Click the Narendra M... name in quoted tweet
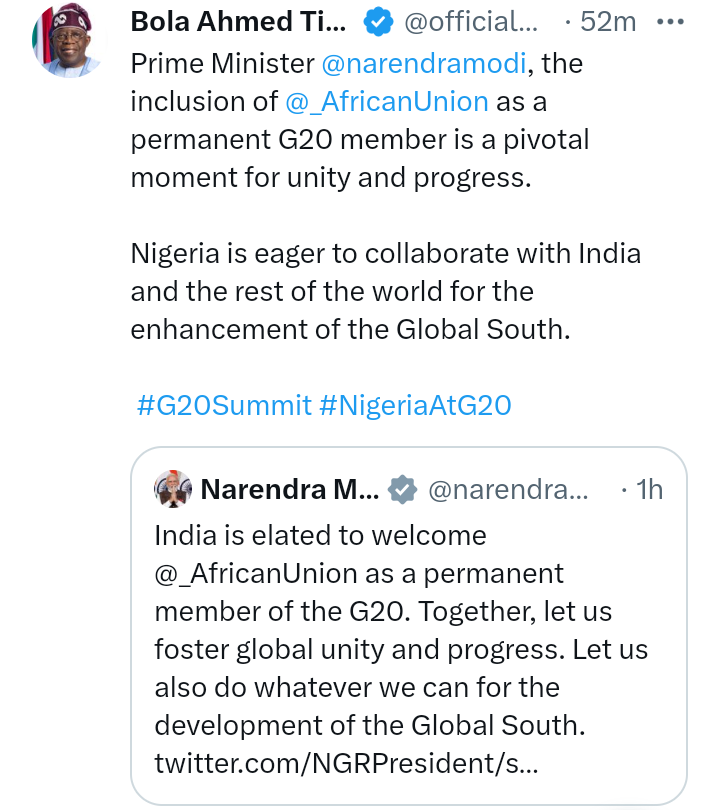Viewport: 720px width, 810px height. [x=290, y=489]
